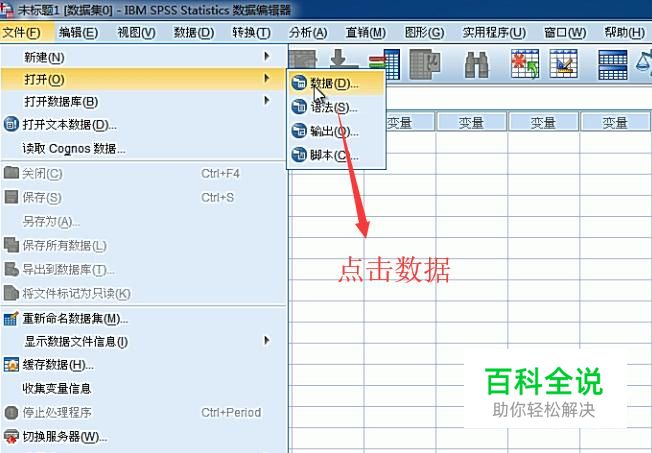Image resolution: width=652 pixels, height=453 pixels.
Task: Click the 脚本(C) submenu item icon
Action: (x=299, y=155)
